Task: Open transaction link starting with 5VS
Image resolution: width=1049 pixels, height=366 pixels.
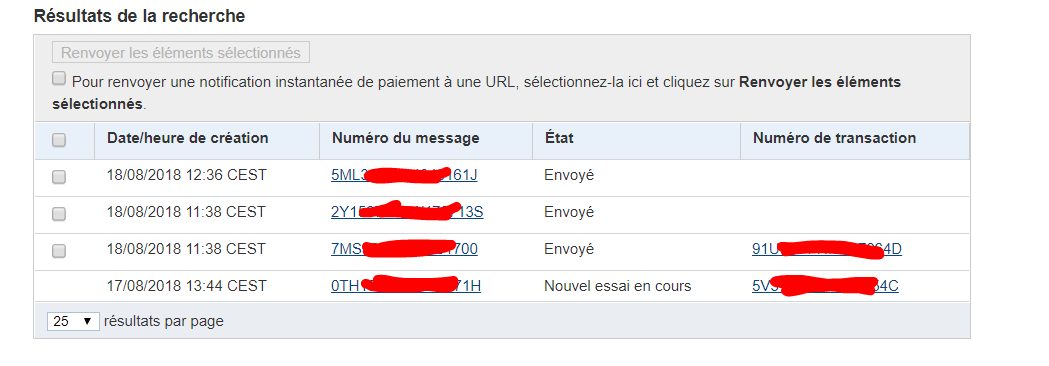Action: (825, 286)
